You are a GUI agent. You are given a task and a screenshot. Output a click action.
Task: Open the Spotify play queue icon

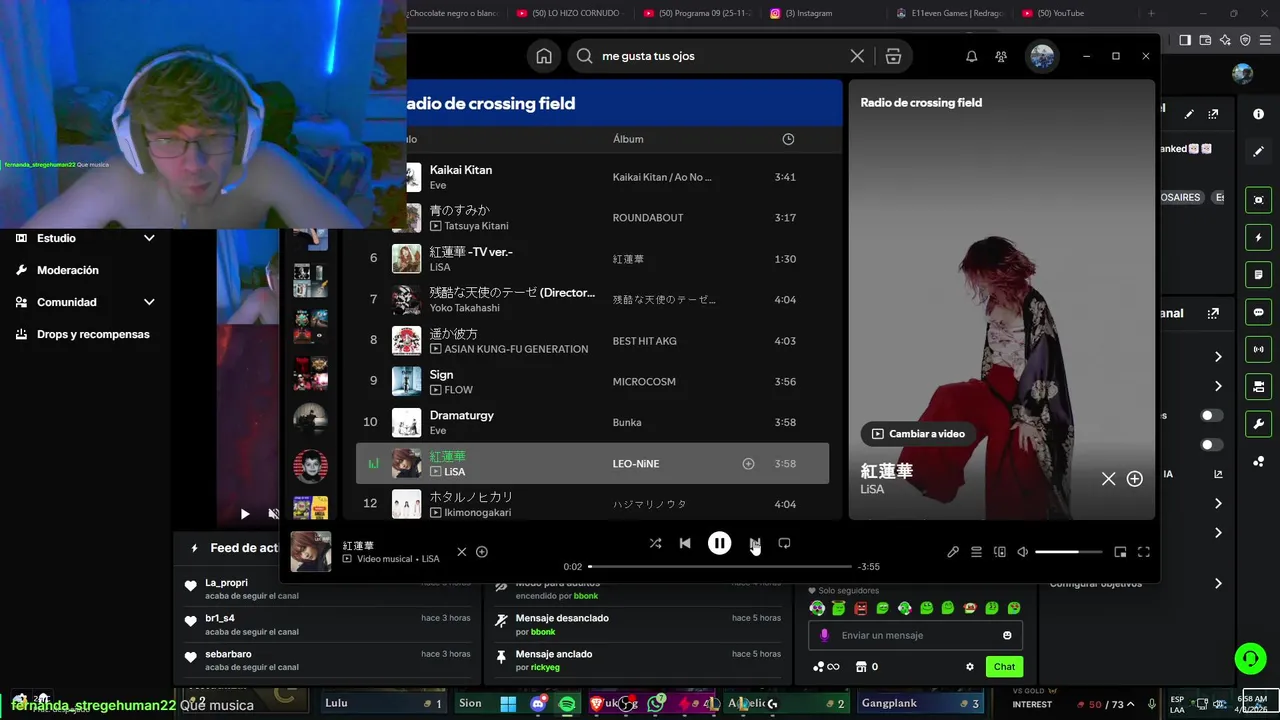[x=976, y=552]
